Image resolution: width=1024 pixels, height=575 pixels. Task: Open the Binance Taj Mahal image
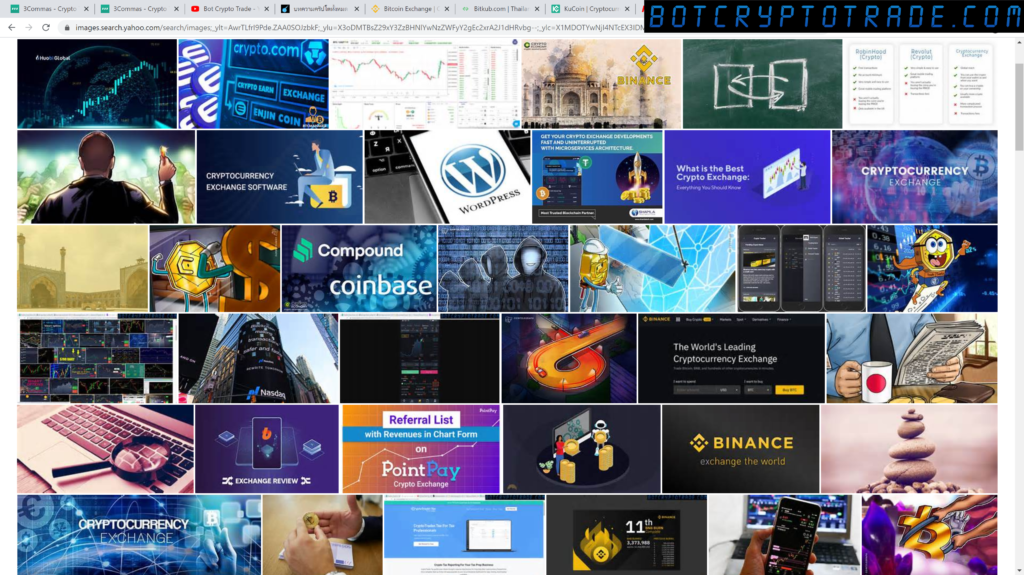[601, 84]
